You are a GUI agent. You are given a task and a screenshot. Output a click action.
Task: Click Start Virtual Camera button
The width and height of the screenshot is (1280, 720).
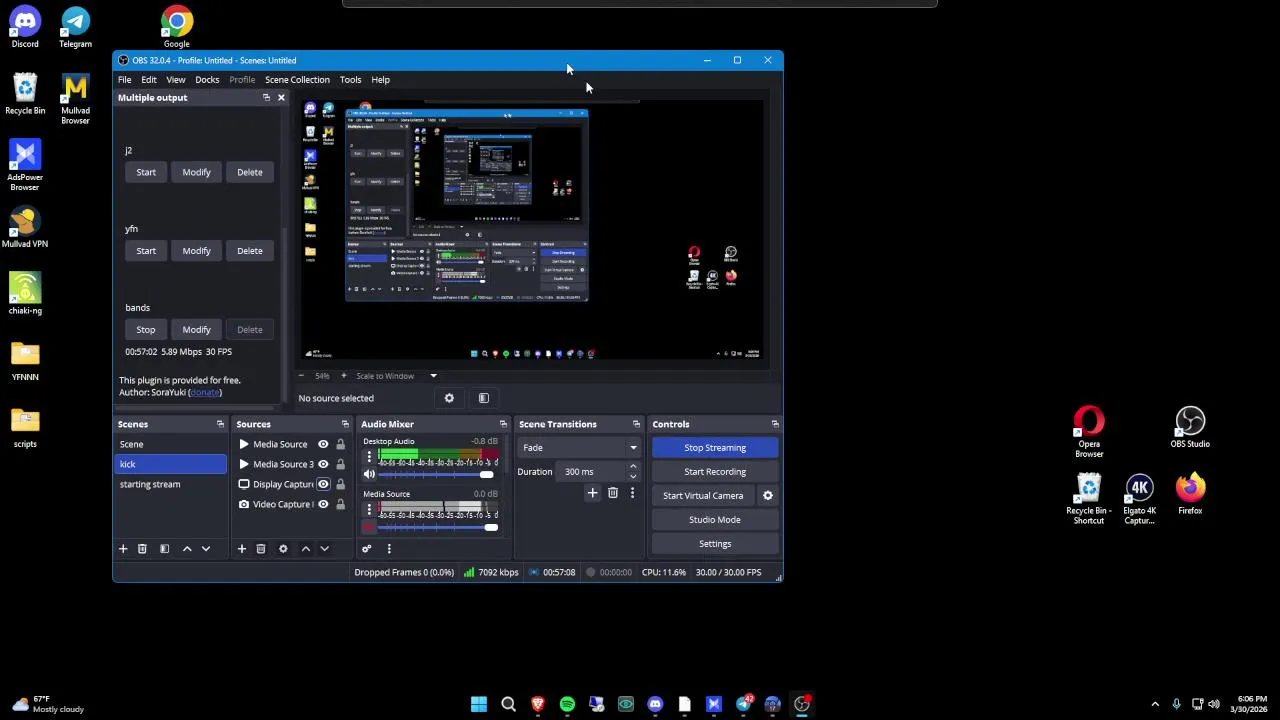[x=703, y=496]
